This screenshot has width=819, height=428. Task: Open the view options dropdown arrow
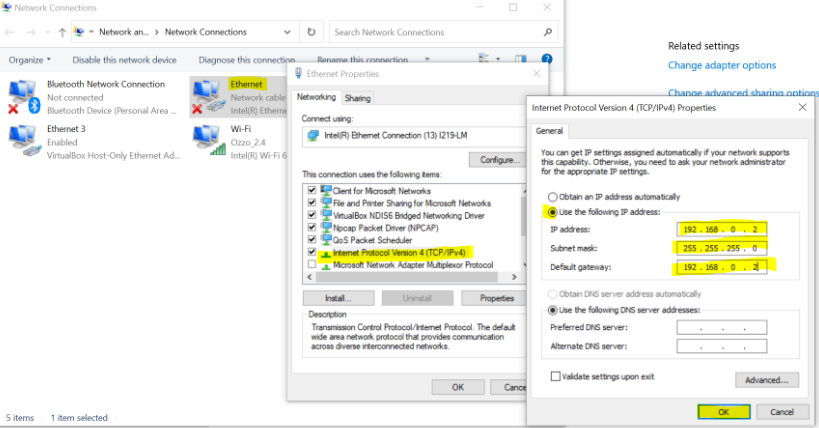[498, 59]
